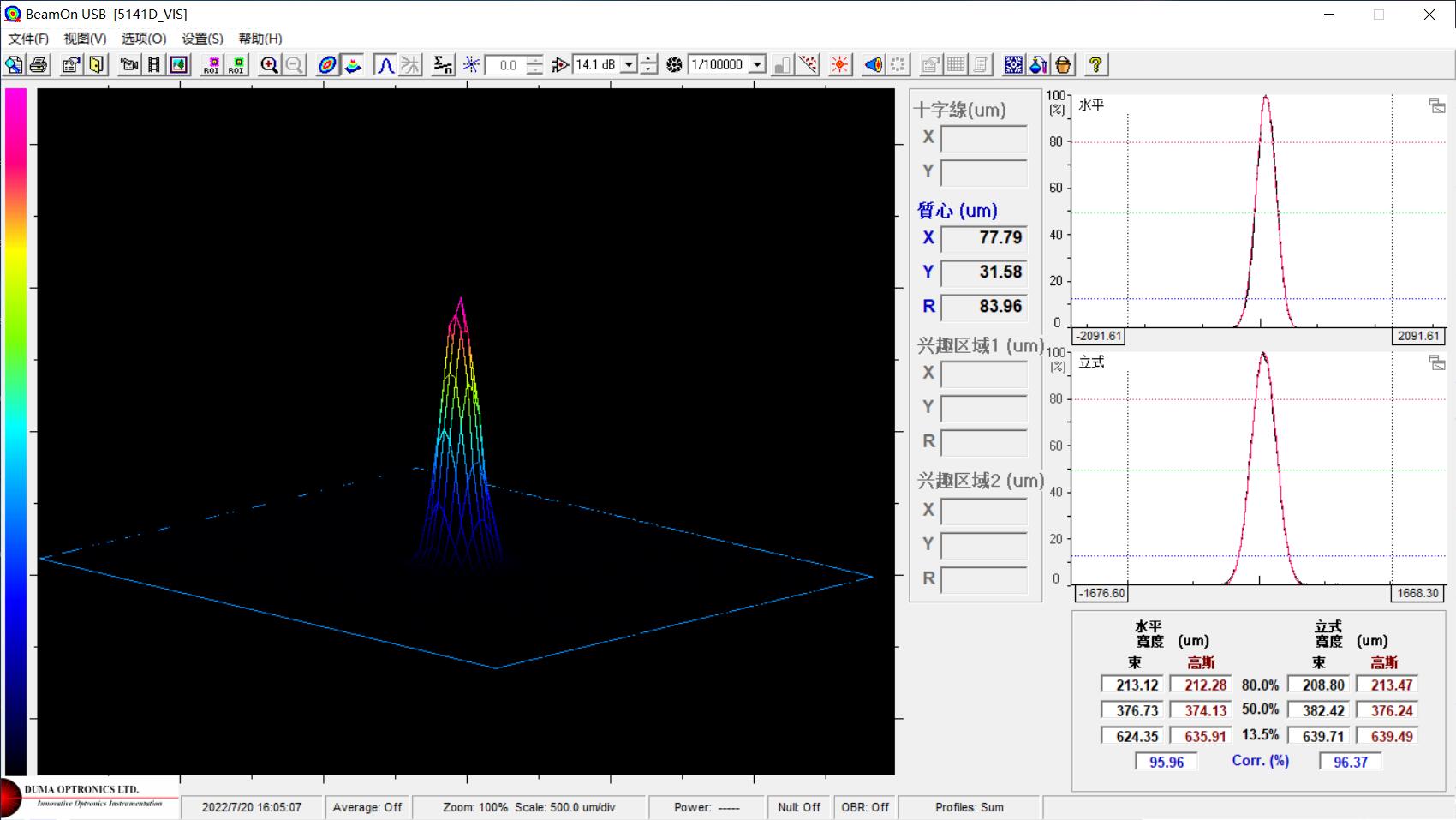The height and width of the screenshot is (820, 1456).
Task: Click the crosshair X input field
Action: coord(983,139)
